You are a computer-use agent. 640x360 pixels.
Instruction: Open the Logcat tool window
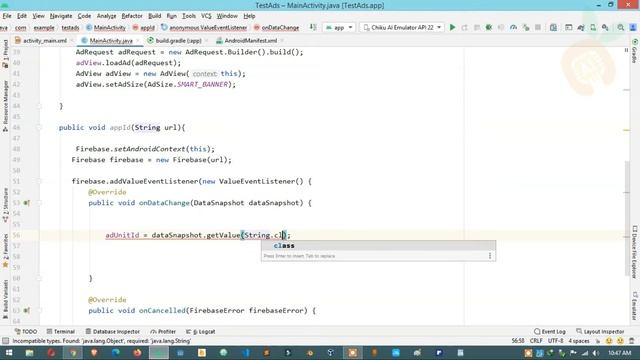200,331
